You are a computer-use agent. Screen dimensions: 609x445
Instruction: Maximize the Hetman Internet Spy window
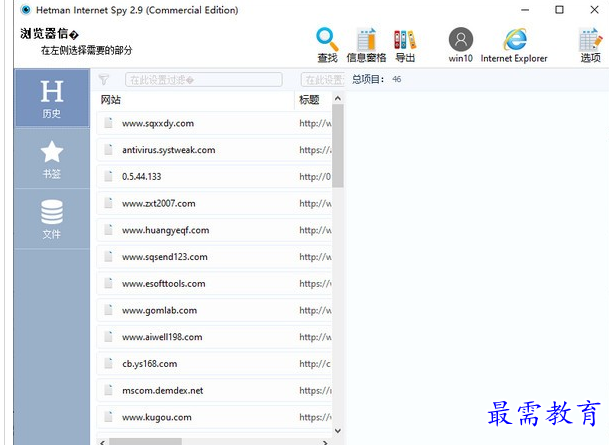(x=559, y=10)
